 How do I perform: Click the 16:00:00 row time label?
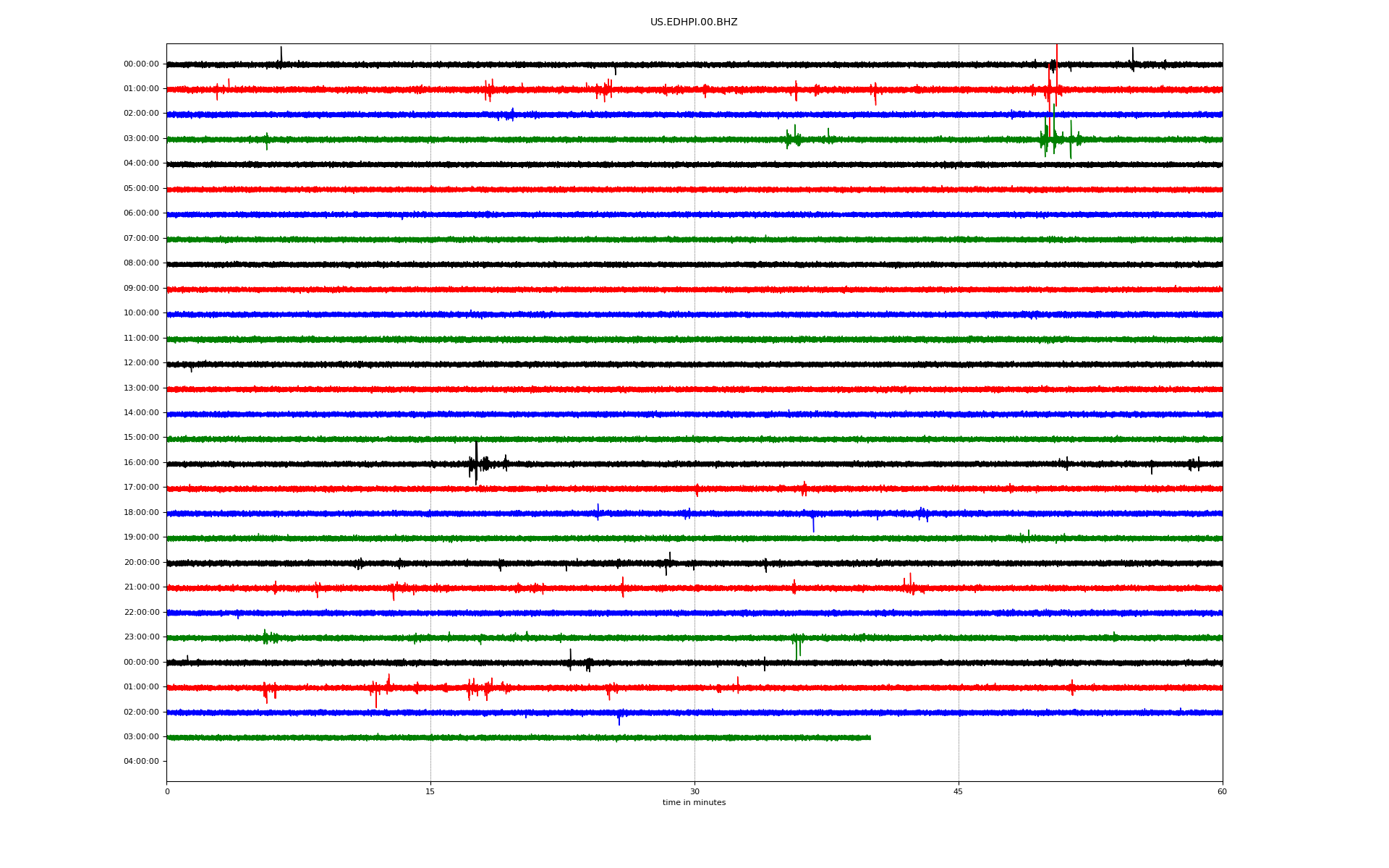click(x=141, y=463)
